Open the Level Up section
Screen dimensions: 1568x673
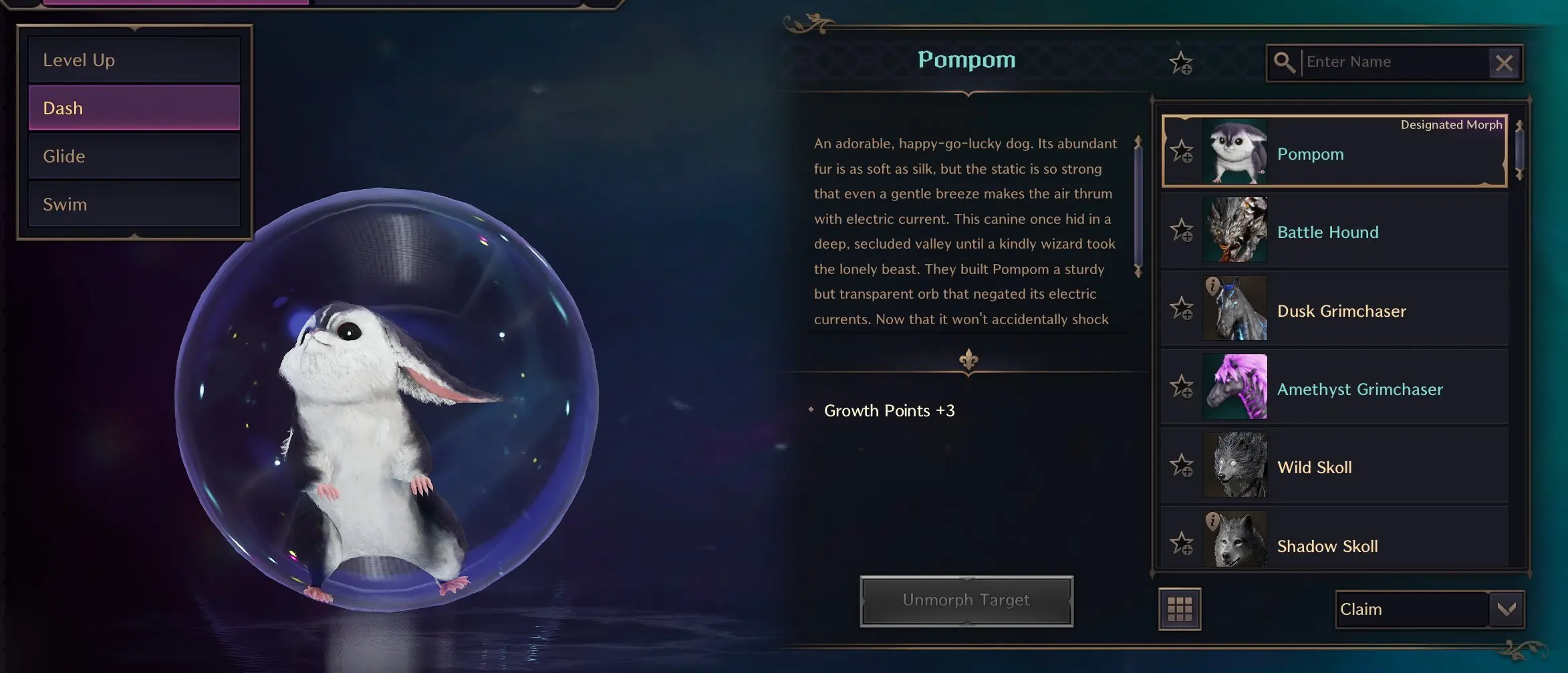[134, 59]
